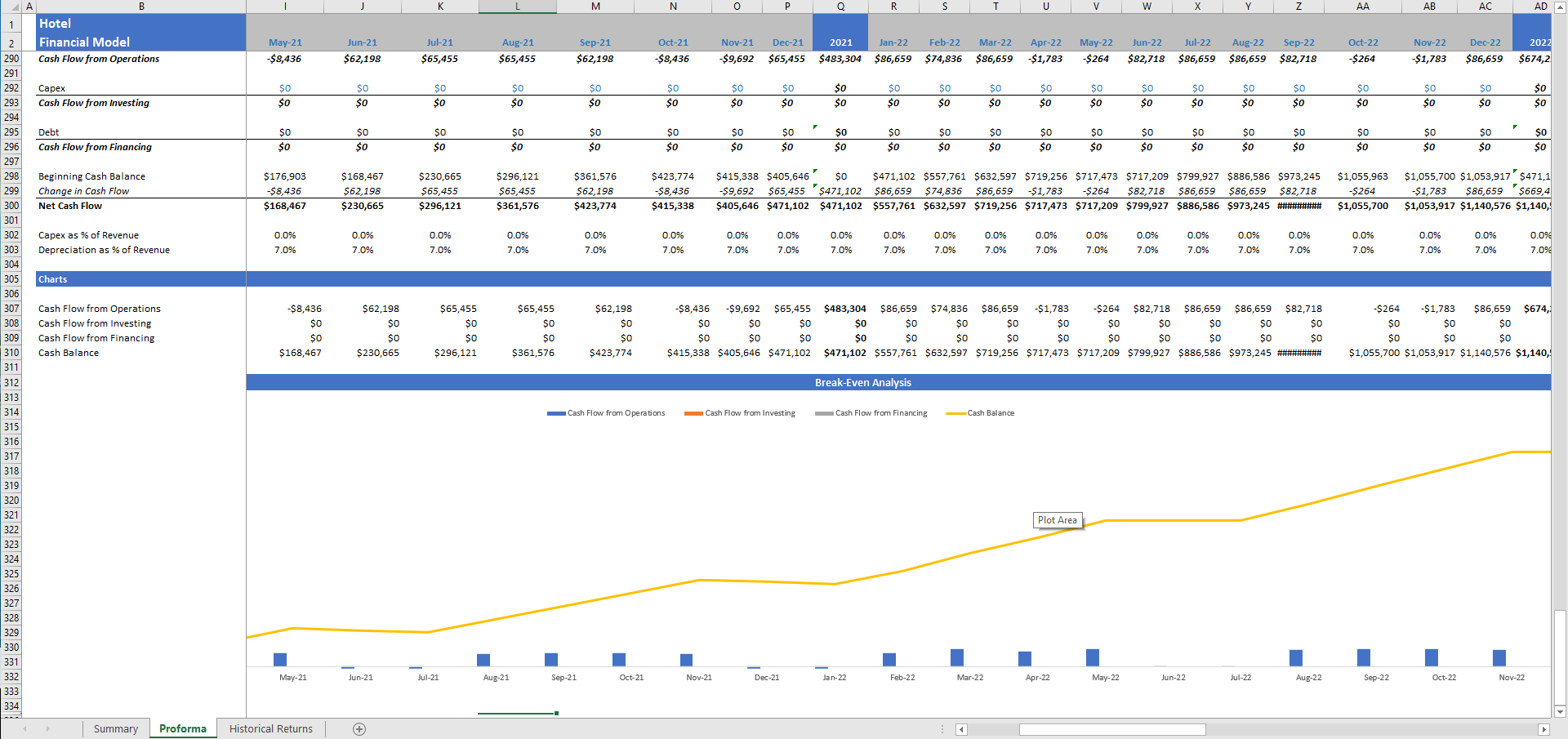Image resolution: width=1568 pixels, height=739 pixels.
Task: Click the horizontal scrollbar thumb
Action: [x=1112, y=729]
